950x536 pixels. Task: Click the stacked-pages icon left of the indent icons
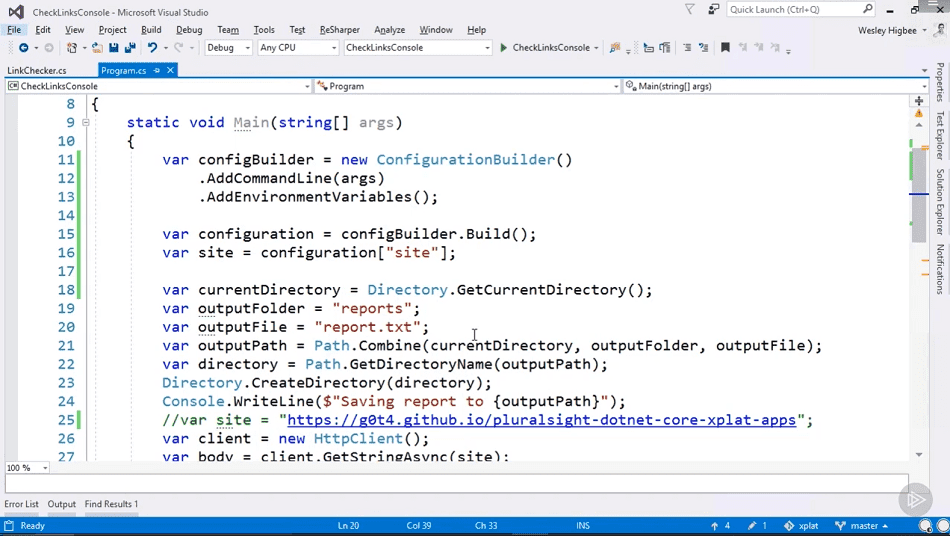tap(665, 48)
